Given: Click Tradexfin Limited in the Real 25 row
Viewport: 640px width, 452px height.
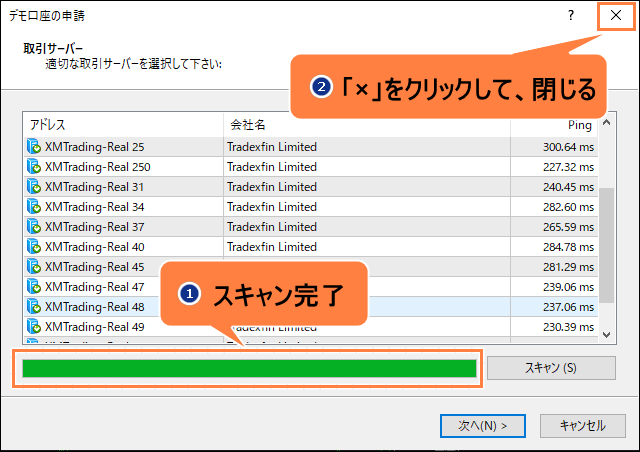Looking at the screenshot, I should point(272,147).
